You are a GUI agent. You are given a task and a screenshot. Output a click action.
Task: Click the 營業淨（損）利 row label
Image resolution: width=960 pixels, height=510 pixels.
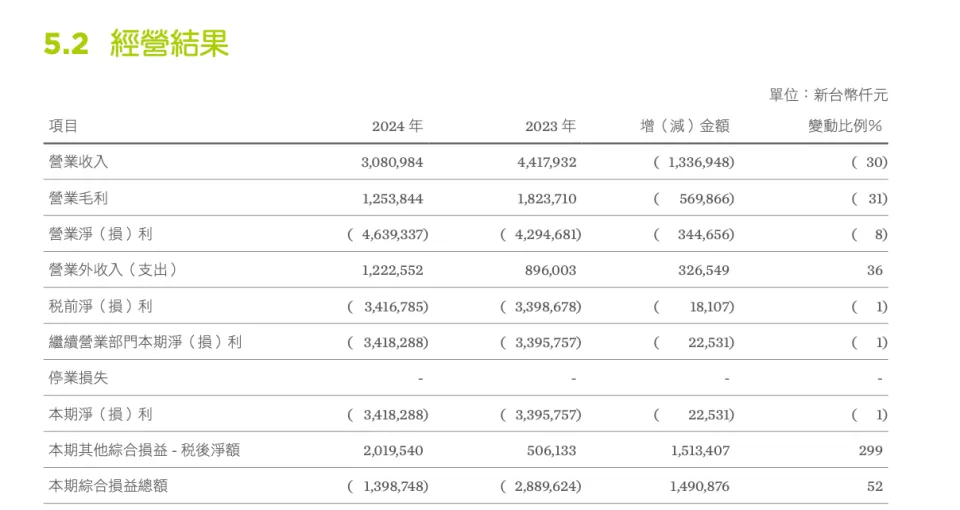tap(100, 234)
